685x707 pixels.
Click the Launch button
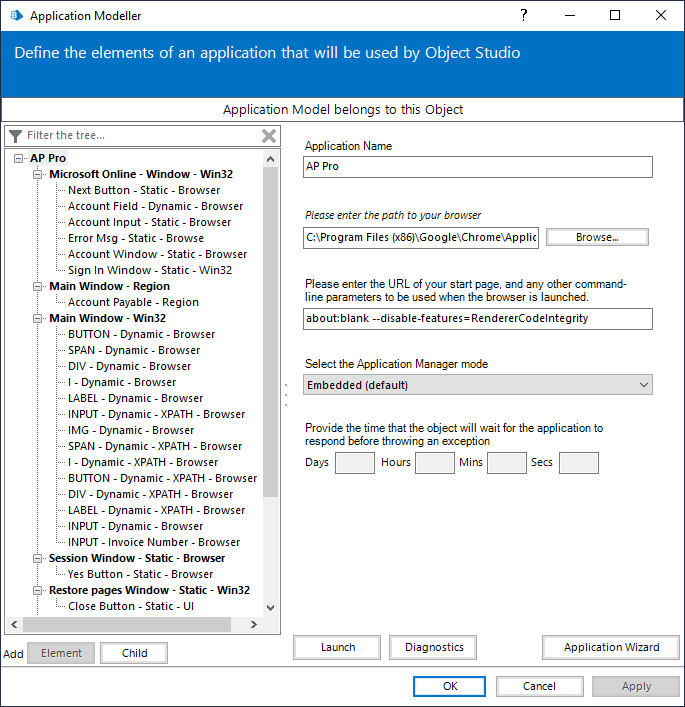tap(337, 647)
